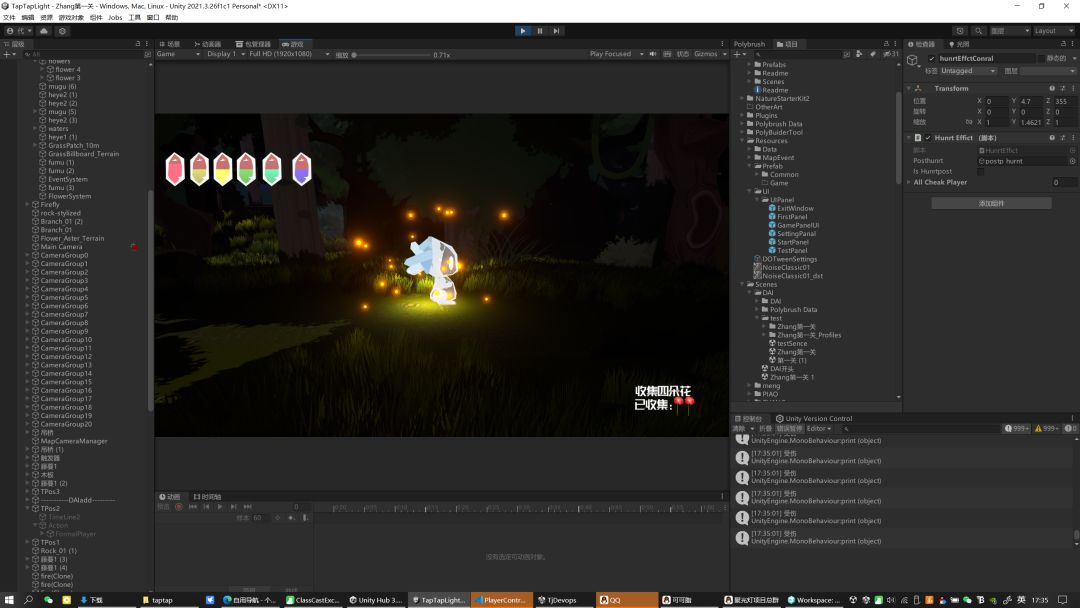Enable the Is Hunrtpost checkbox
This screenshot has height=608, width=1080.
coord(980,172)
